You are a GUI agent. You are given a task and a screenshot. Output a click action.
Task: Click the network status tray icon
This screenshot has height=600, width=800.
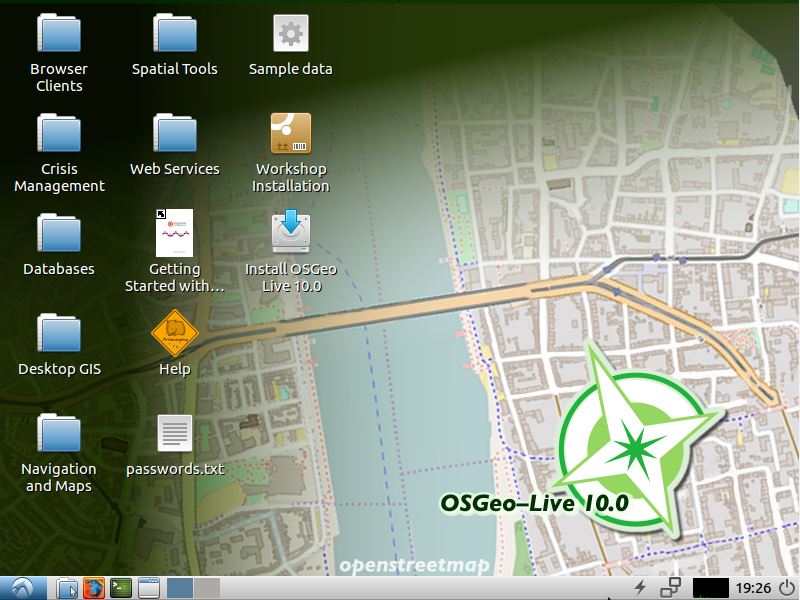pos(670,588)
